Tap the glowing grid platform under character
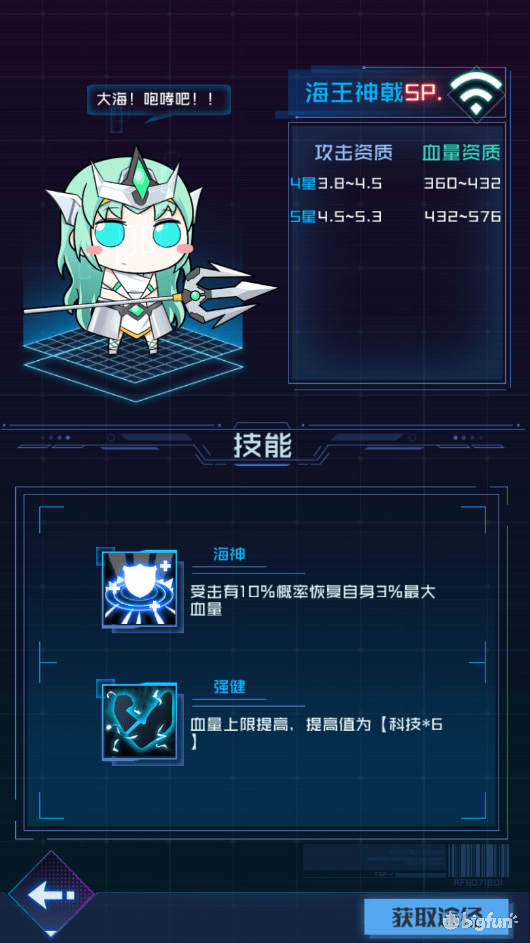 (x=134, y=362)
